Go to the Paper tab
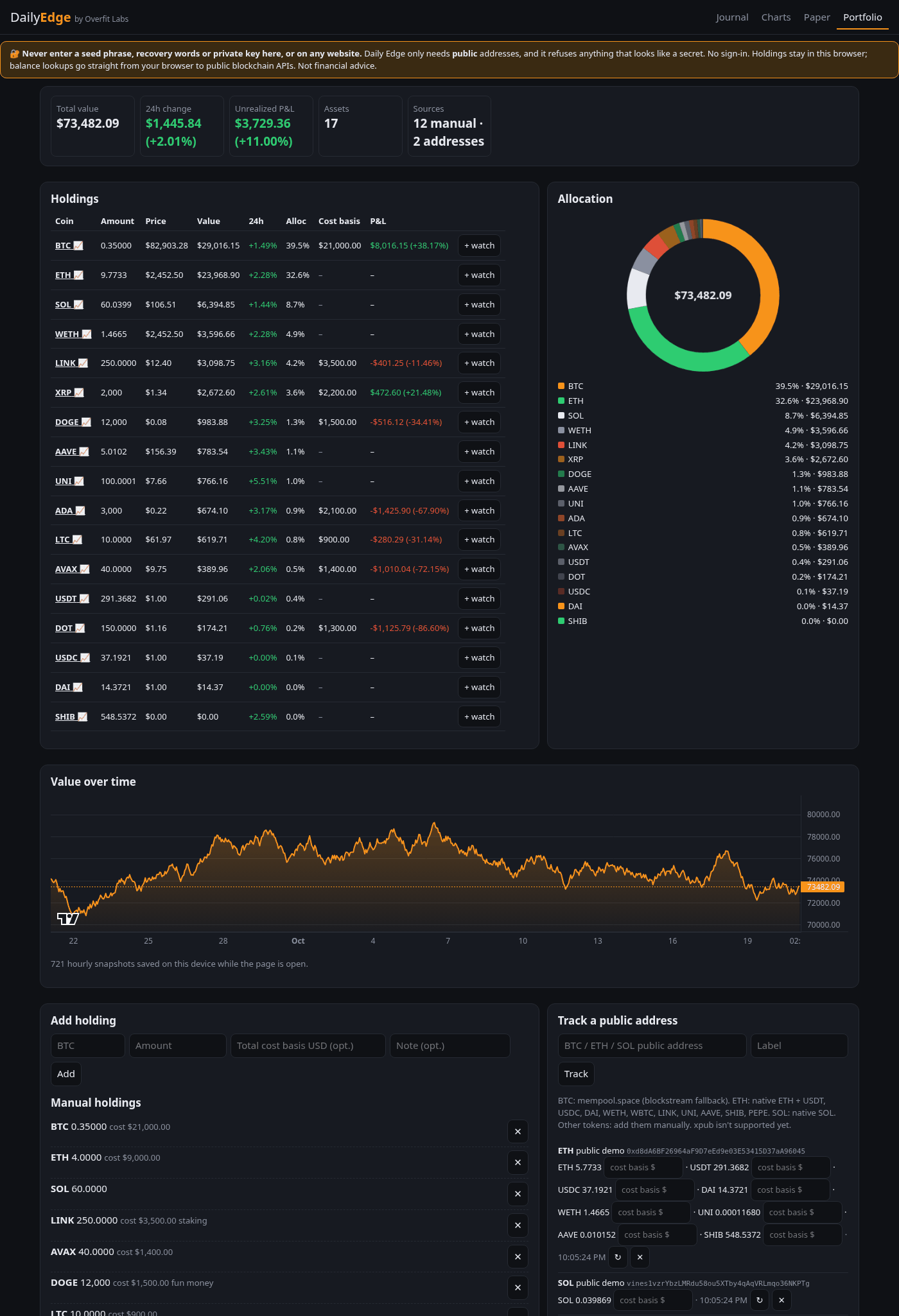The image size is (899, 1316). (817, 17)
